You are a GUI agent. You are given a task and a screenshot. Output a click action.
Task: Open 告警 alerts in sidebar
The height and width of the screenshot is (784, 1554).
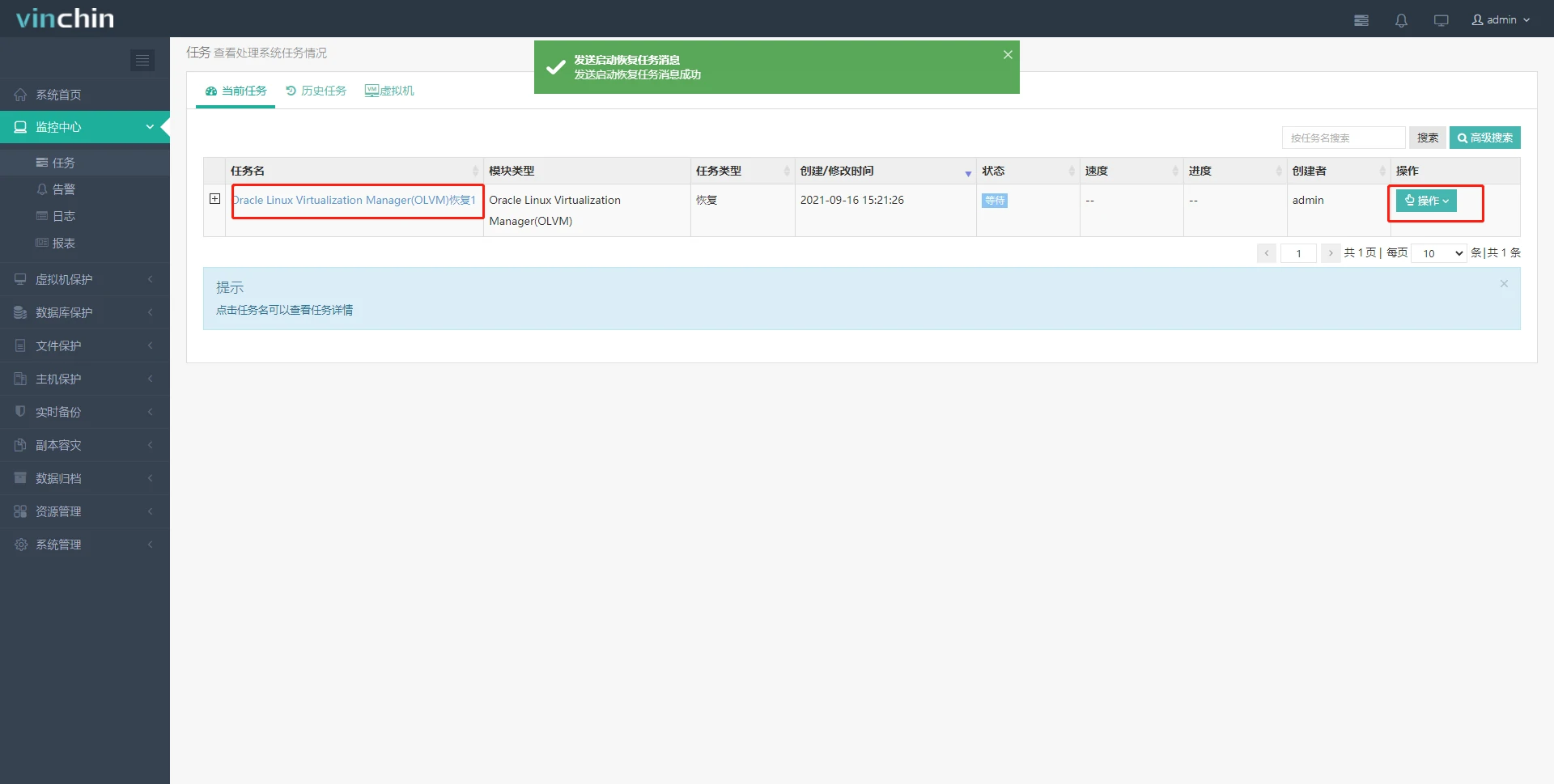(x=63, y=189)
